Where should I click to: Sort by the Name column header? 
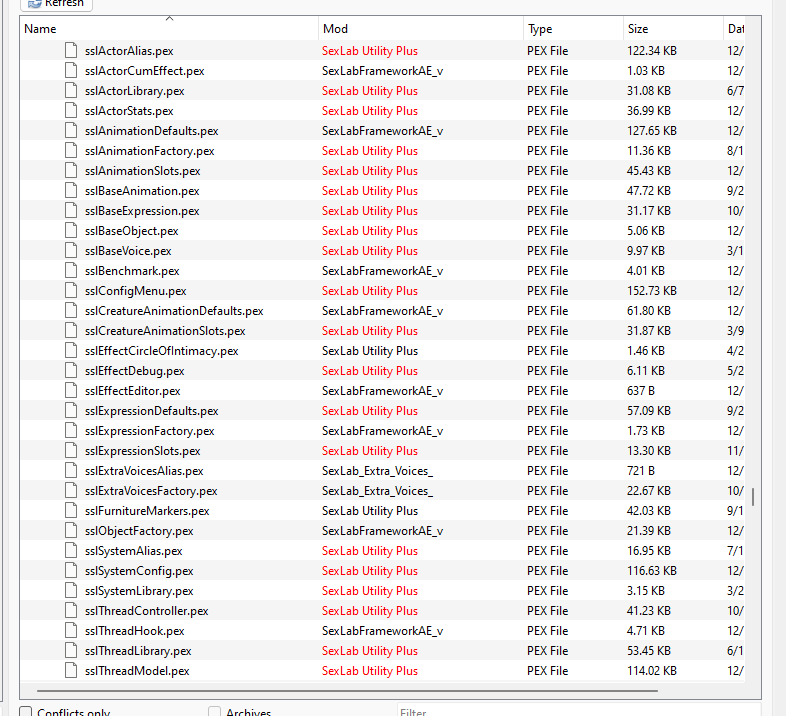coord(169,29)
